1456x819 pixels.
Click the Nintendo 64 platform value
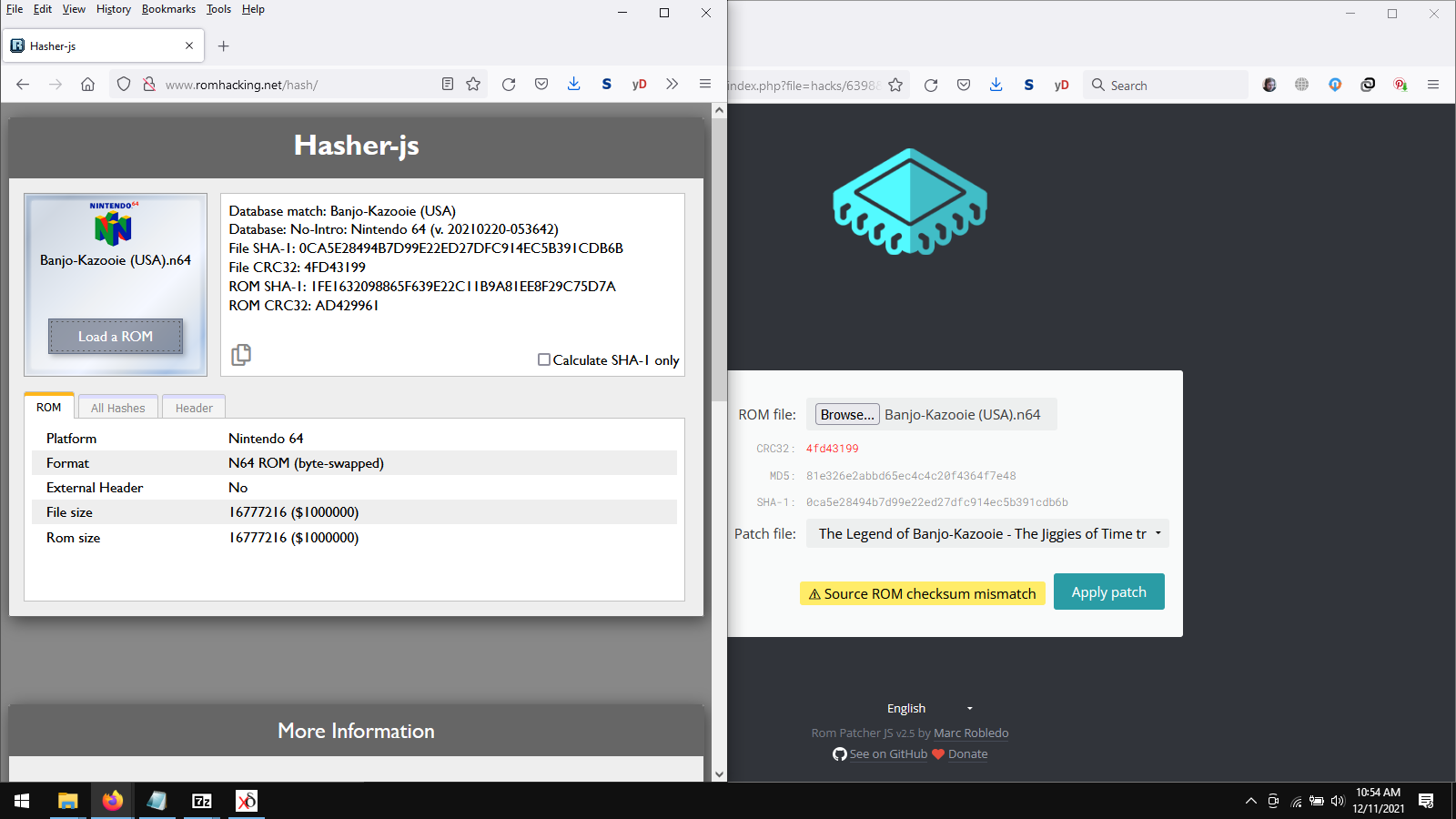(x=266, y=439)
